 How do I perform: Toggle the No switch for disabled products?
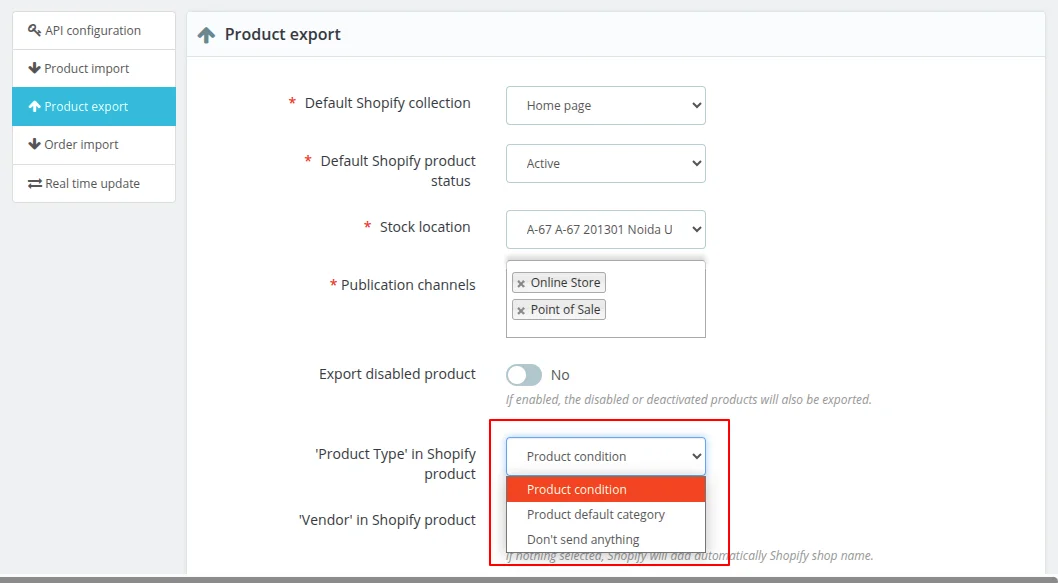tap(523, 374)
